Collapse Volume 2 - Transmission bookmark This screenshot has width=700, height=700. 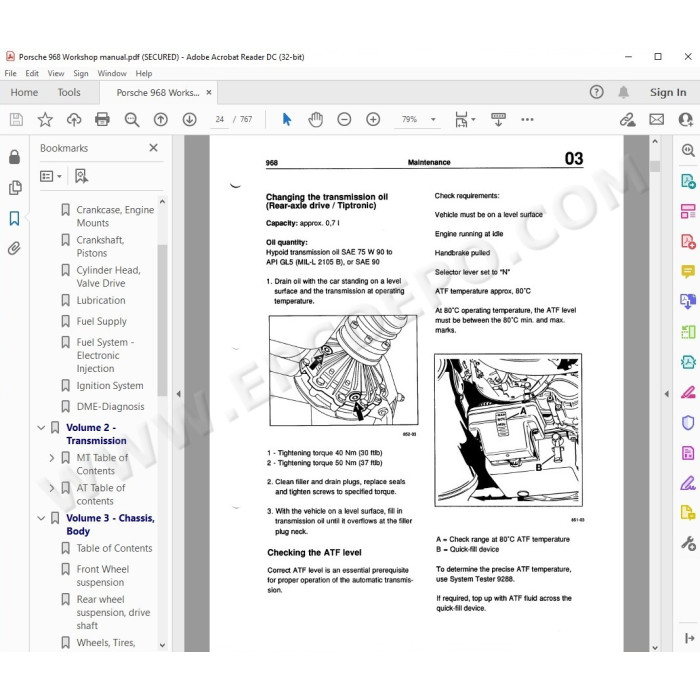tap(41, 428)
